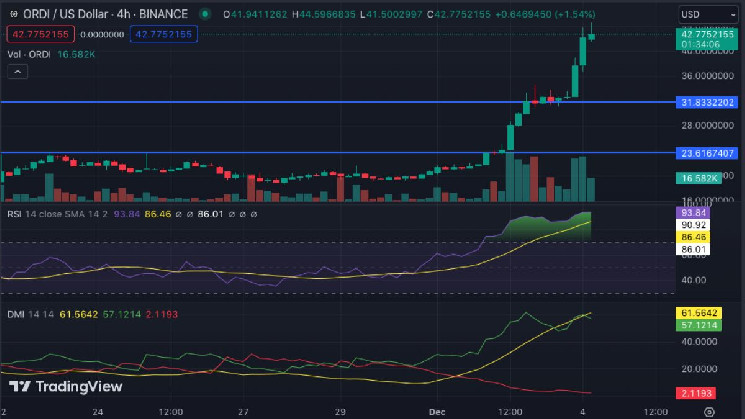Click the purple RSI value 93.84 axis label

click(x=693, y=212)
